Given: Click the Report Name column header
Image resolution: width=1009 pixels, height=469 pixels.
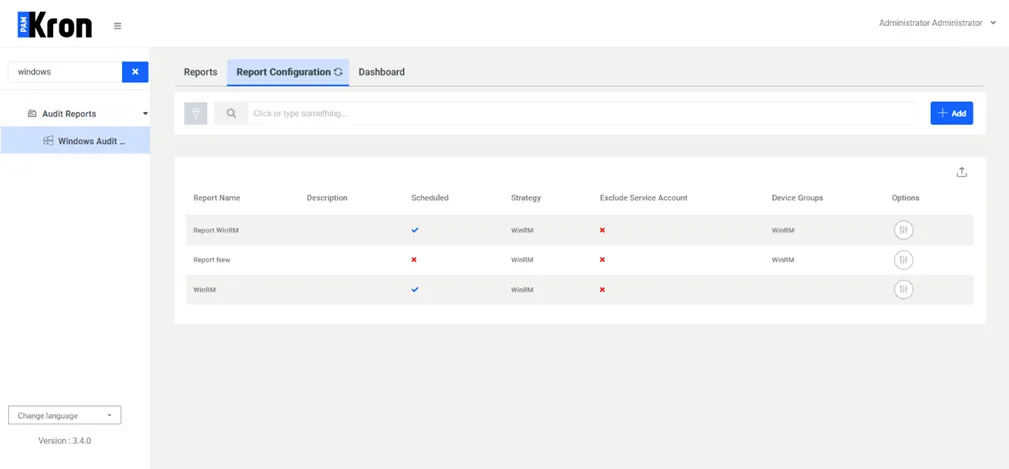Looking at the screenshot, I should [217, 198].
